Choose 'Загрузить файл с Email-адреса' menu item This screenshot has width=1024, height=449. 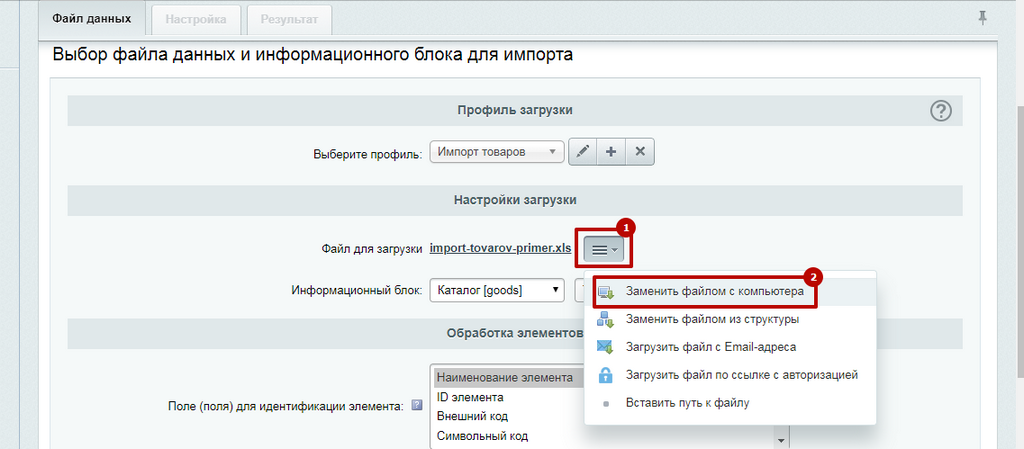(730, 347)
